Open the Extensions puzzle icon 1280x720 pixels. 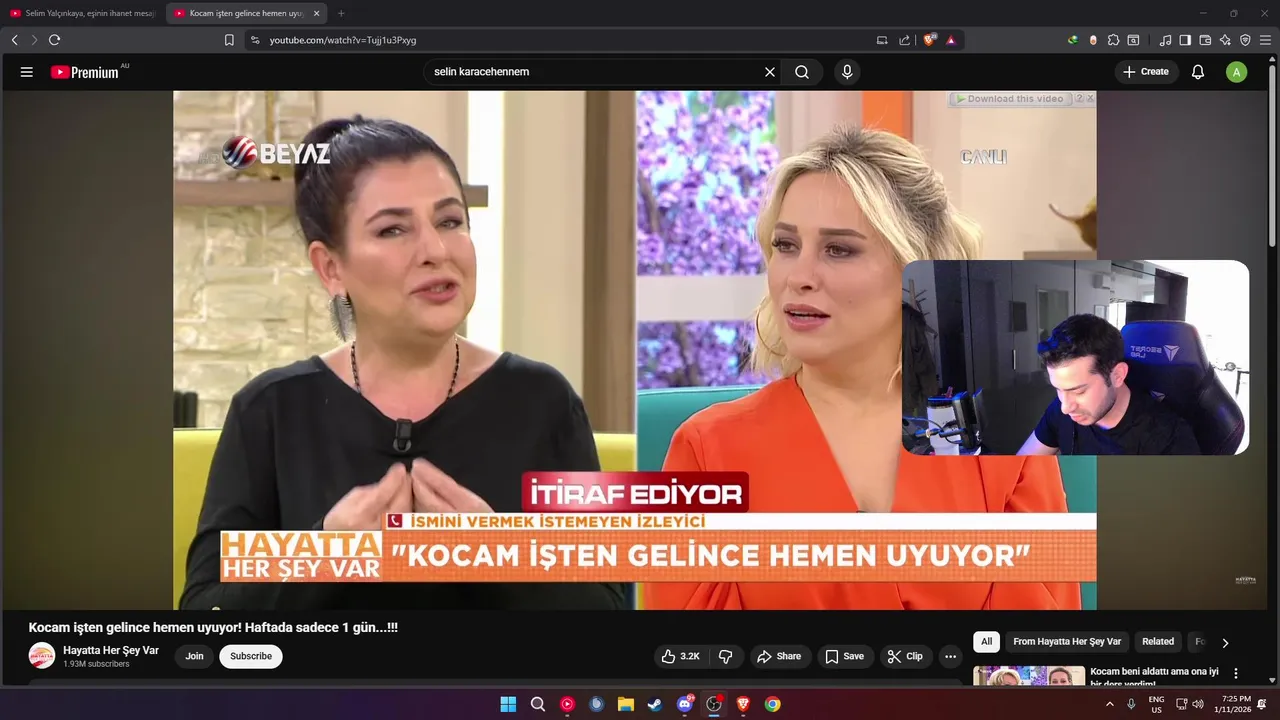[x=1113, y=40]
